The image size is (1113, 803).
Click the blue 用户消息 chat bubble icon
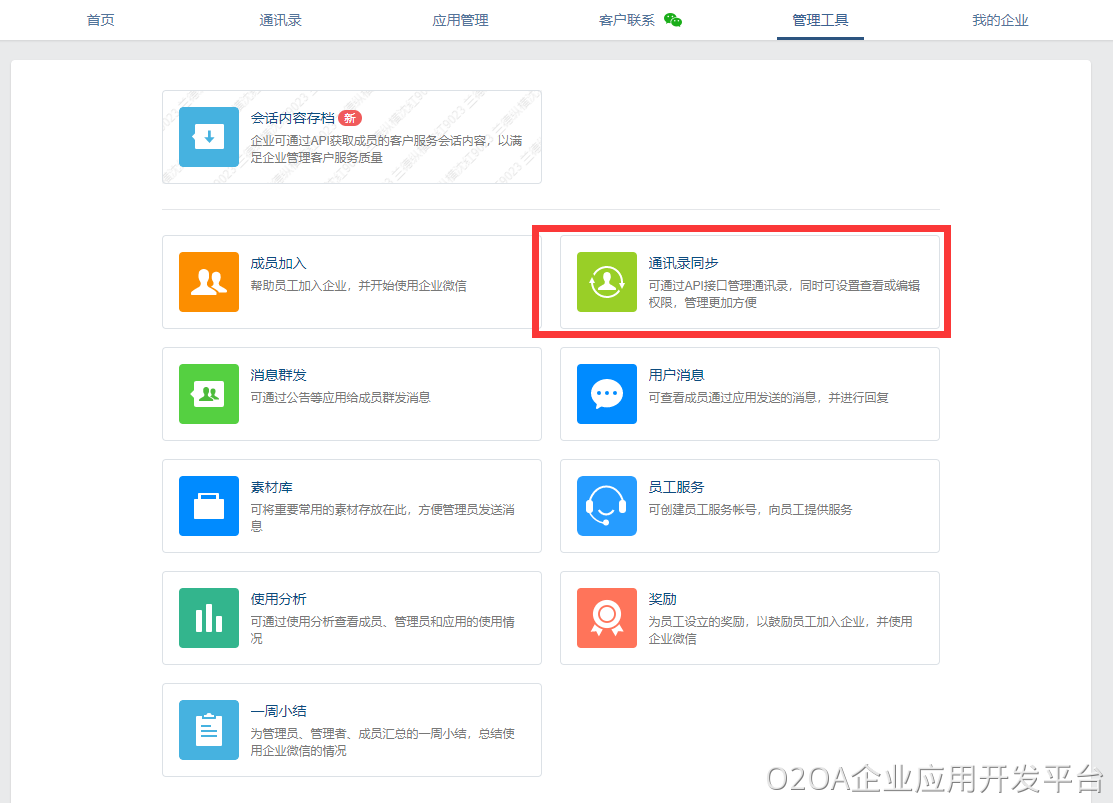click(x=606, y=394)
